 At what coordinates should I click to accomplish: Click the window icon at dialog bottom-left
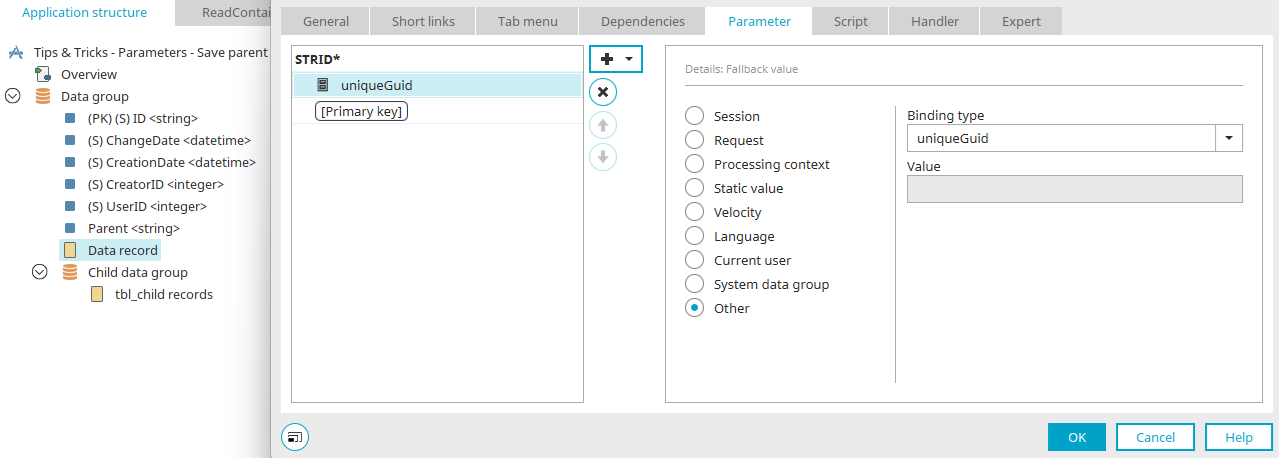295,436
